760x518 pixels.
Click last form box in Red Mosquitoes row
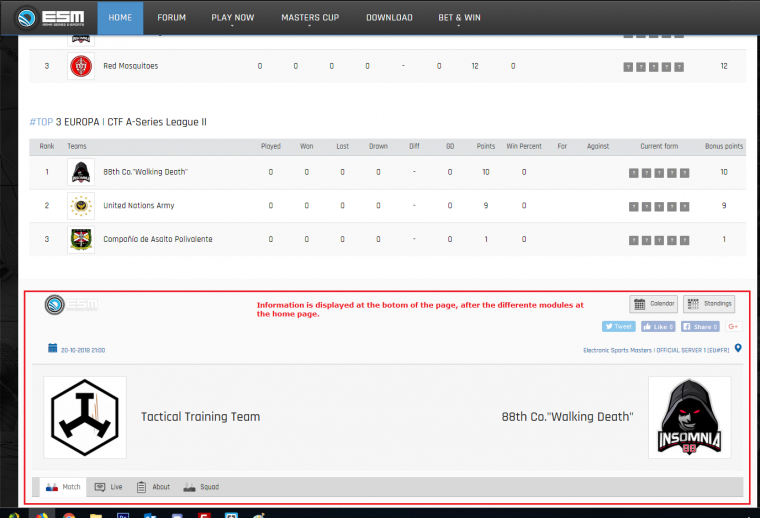(679, 67)
